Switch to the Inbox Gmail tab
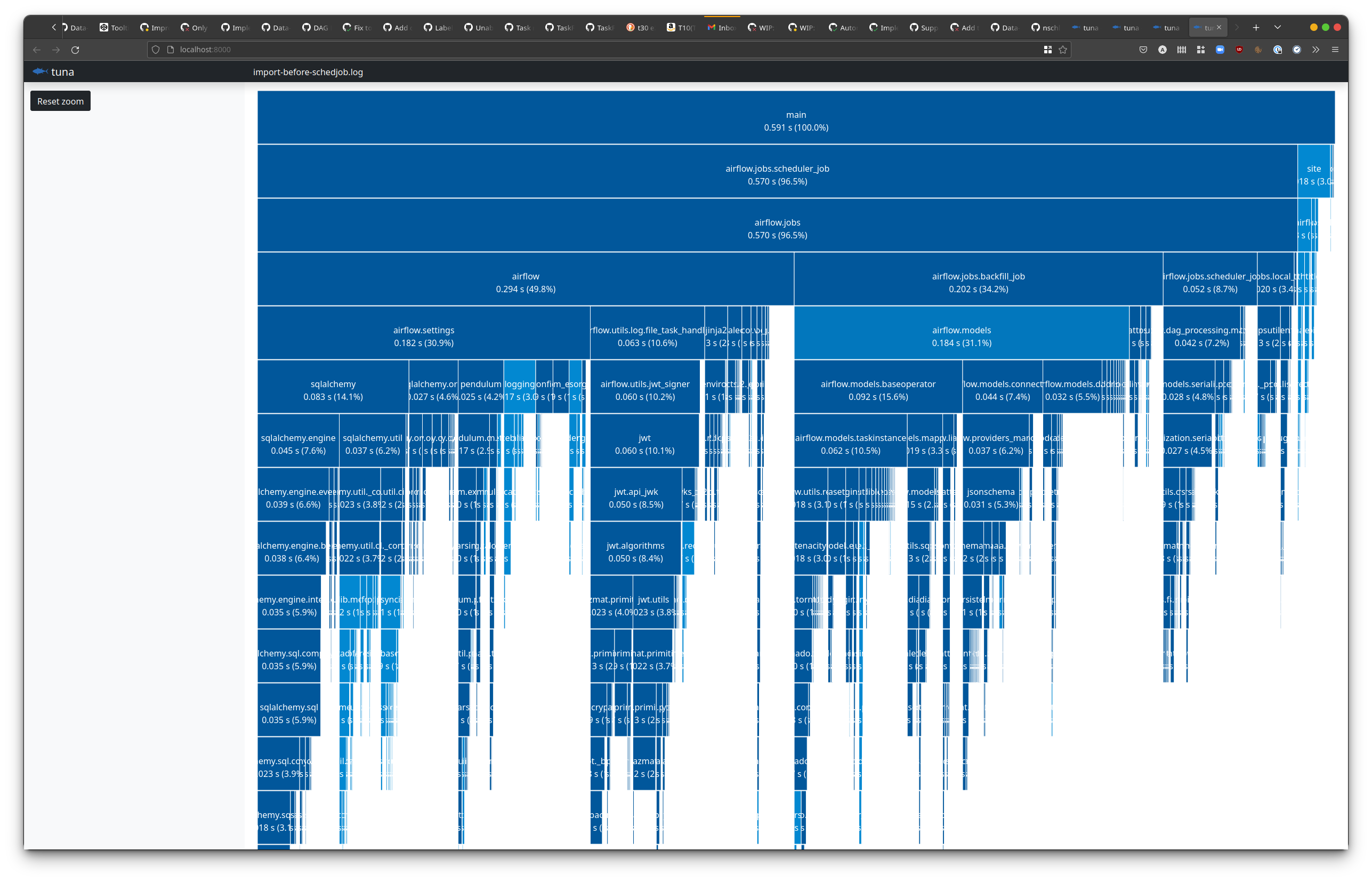 tap(722, 28)
